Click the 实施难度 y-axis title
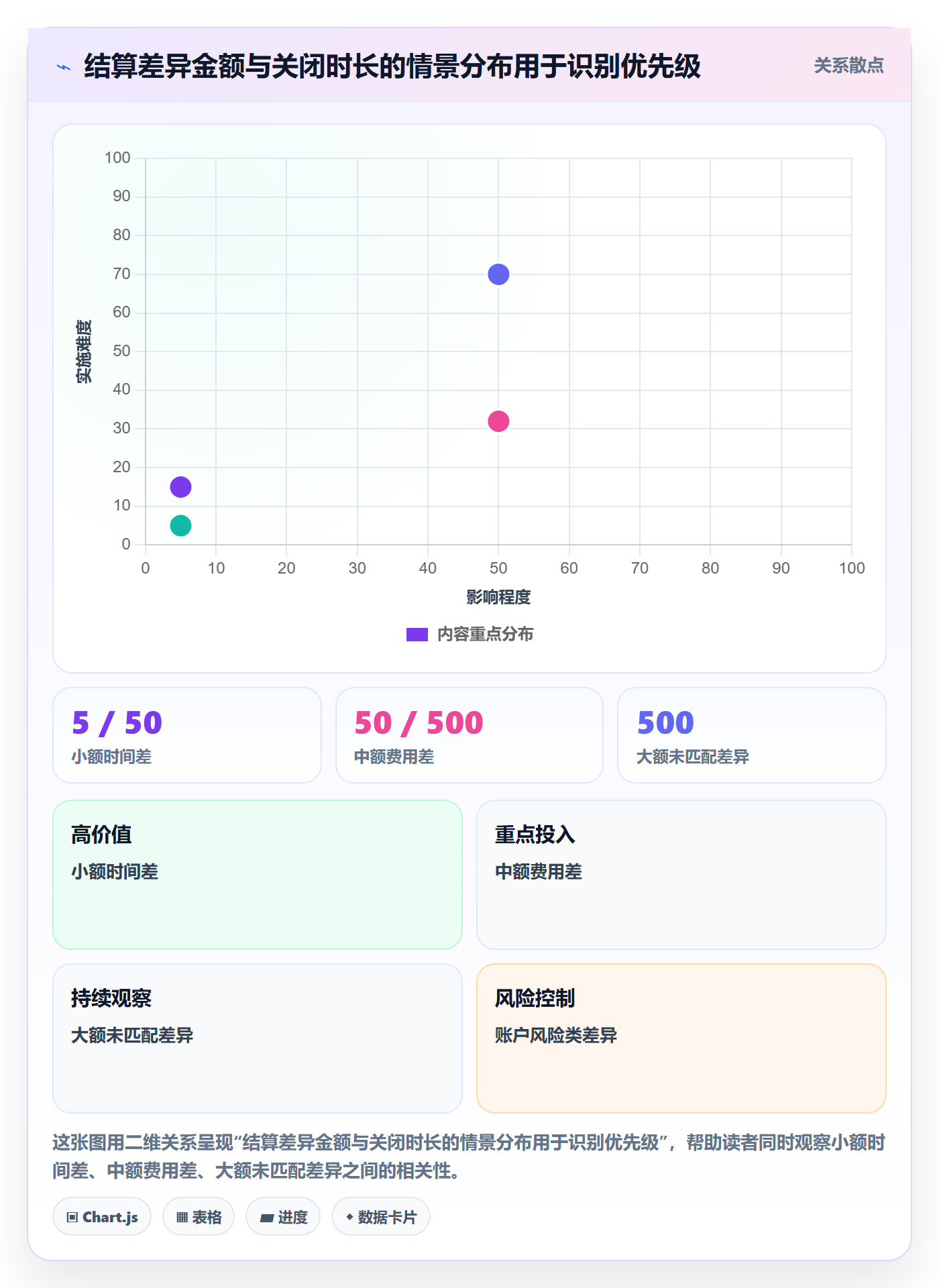939x1288 pixels. click(84, 352)
